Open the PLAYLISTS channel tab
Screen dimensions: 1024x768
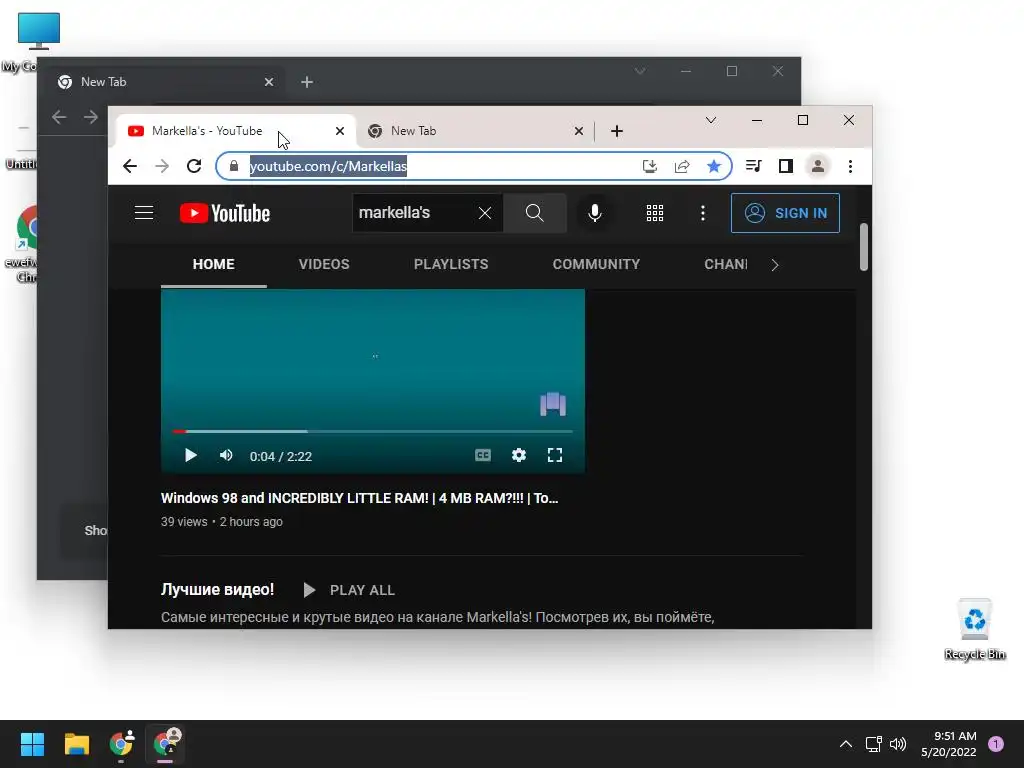[x=451, y=264]
